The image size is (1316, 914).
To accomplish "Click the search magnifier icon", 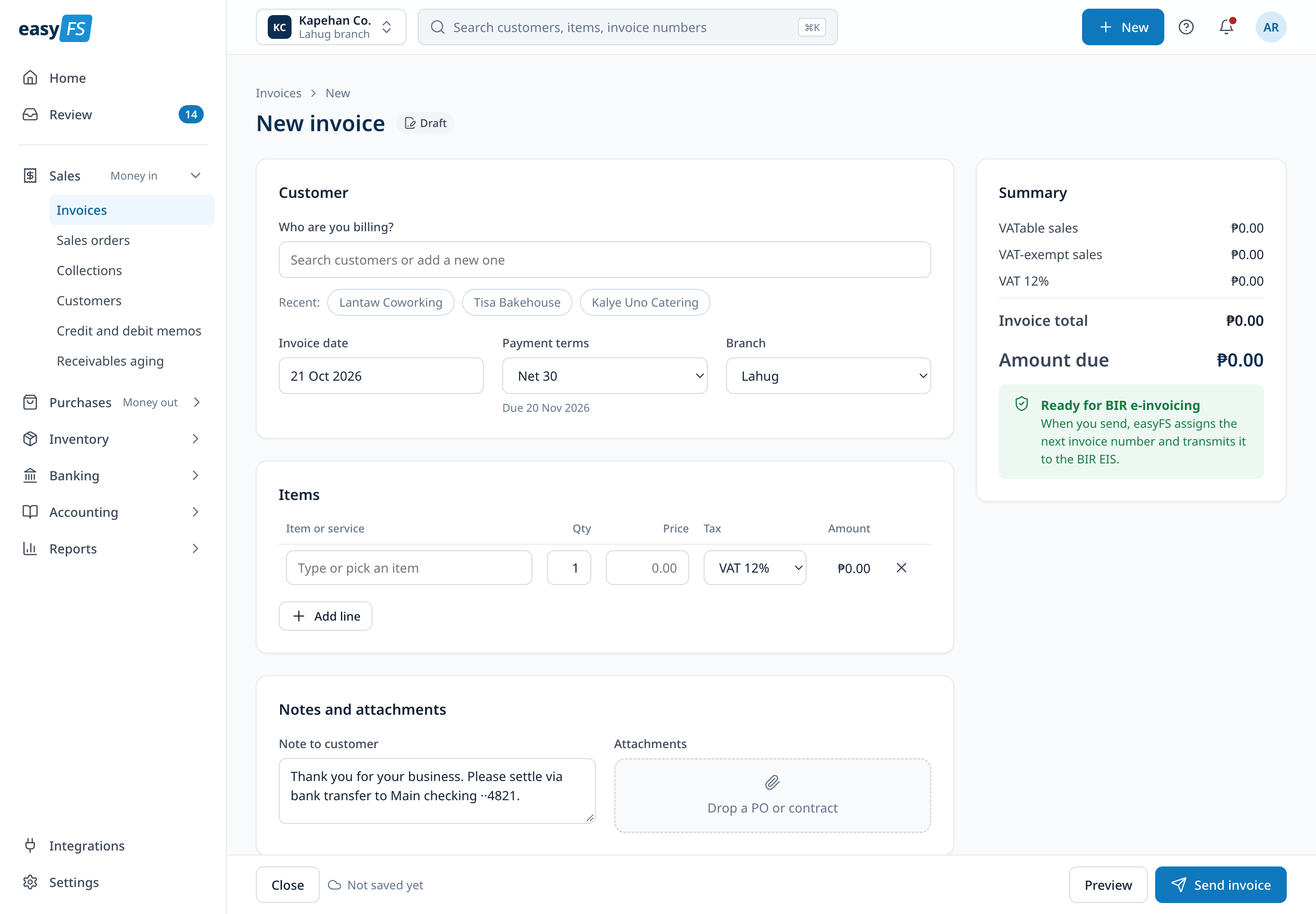I will 437,27.
